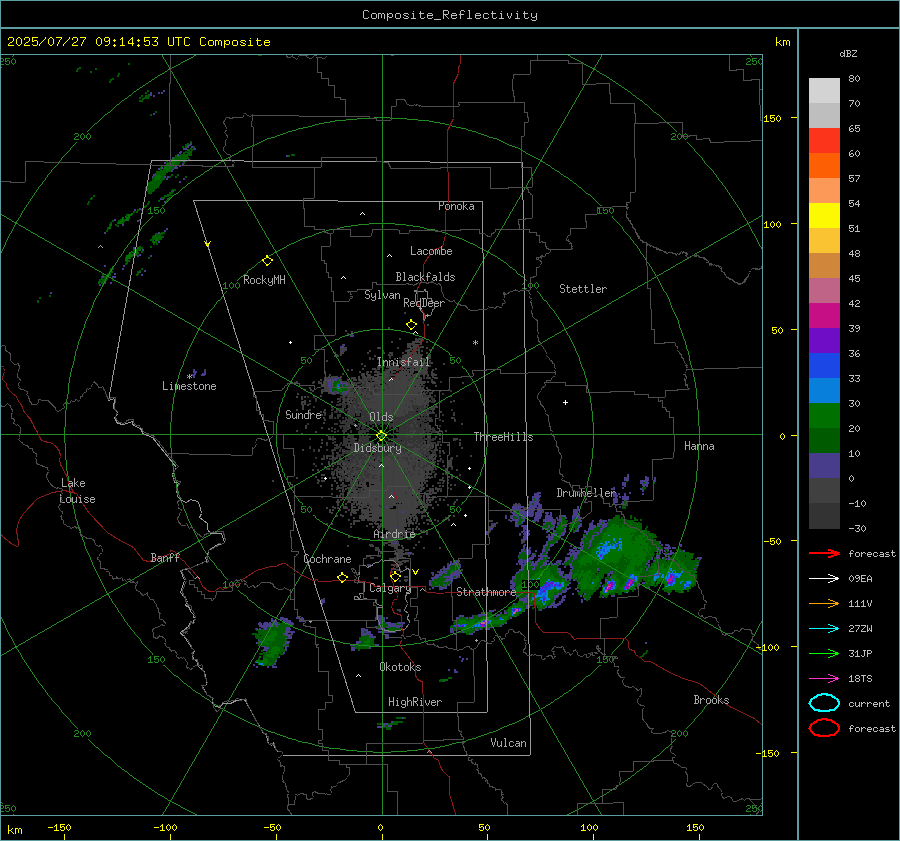Click the Olds city label
900x841 pixels.
pyautogui.click(x=381, y=417)
